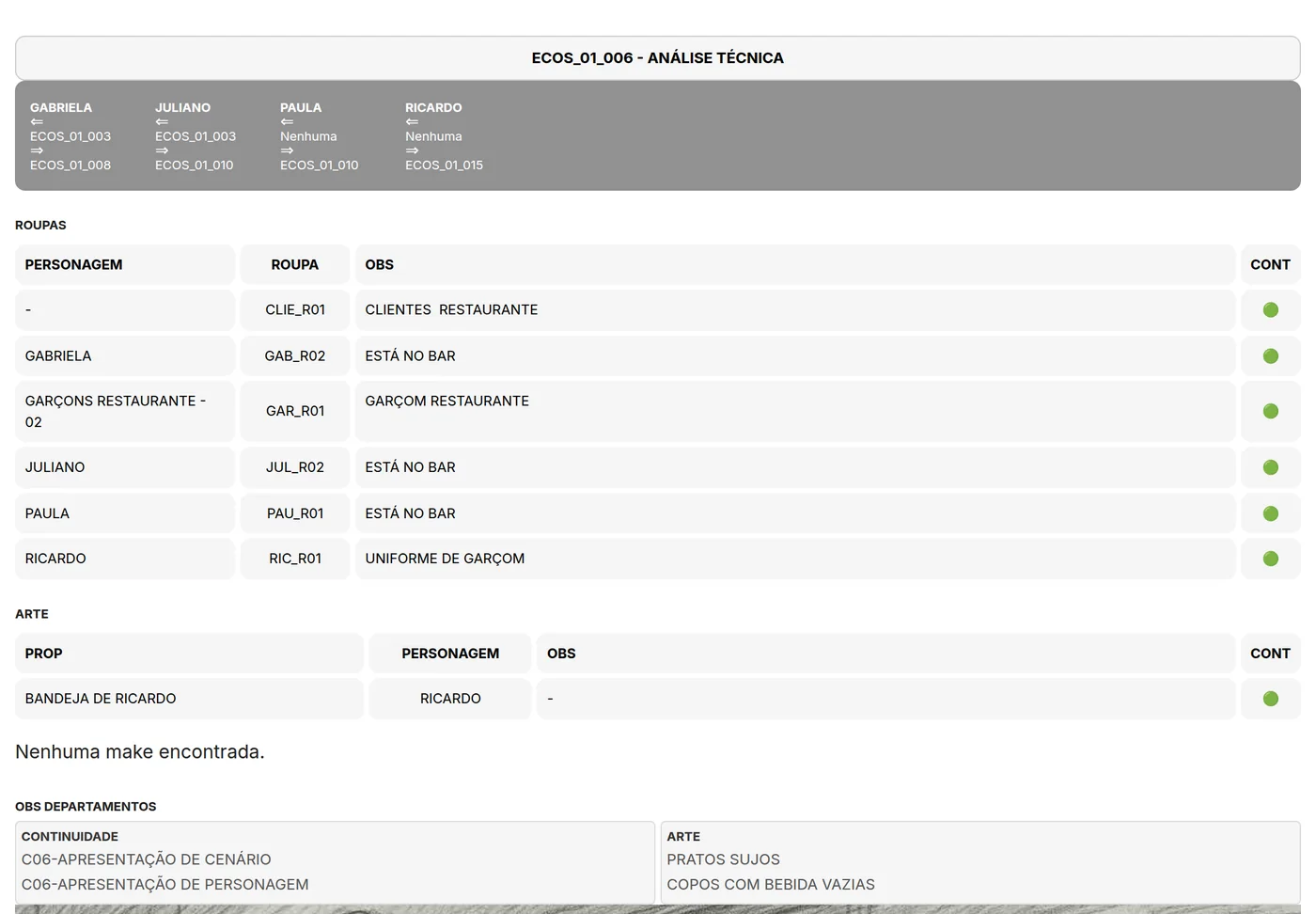This screenshot has height=914, width=1316.
Task: Click the green continuity dot for JULIANO
Action: click(1270, 467)
